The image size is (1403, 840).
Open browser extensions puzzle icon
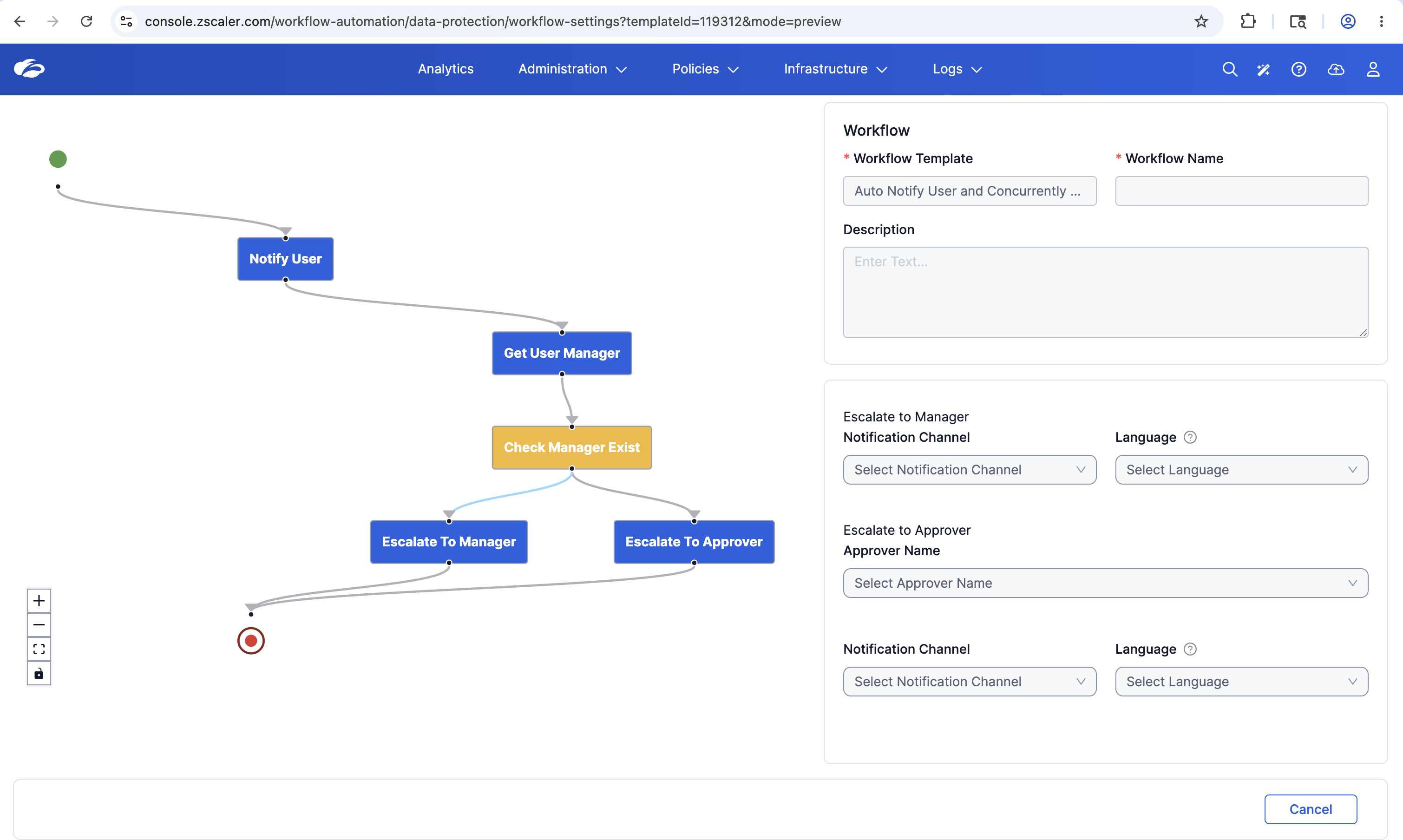point(1248,21)
